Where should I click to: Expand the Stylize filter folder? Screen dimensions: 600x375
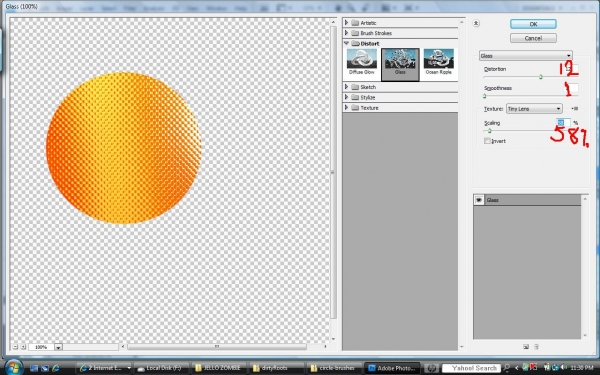pos(346,97)
